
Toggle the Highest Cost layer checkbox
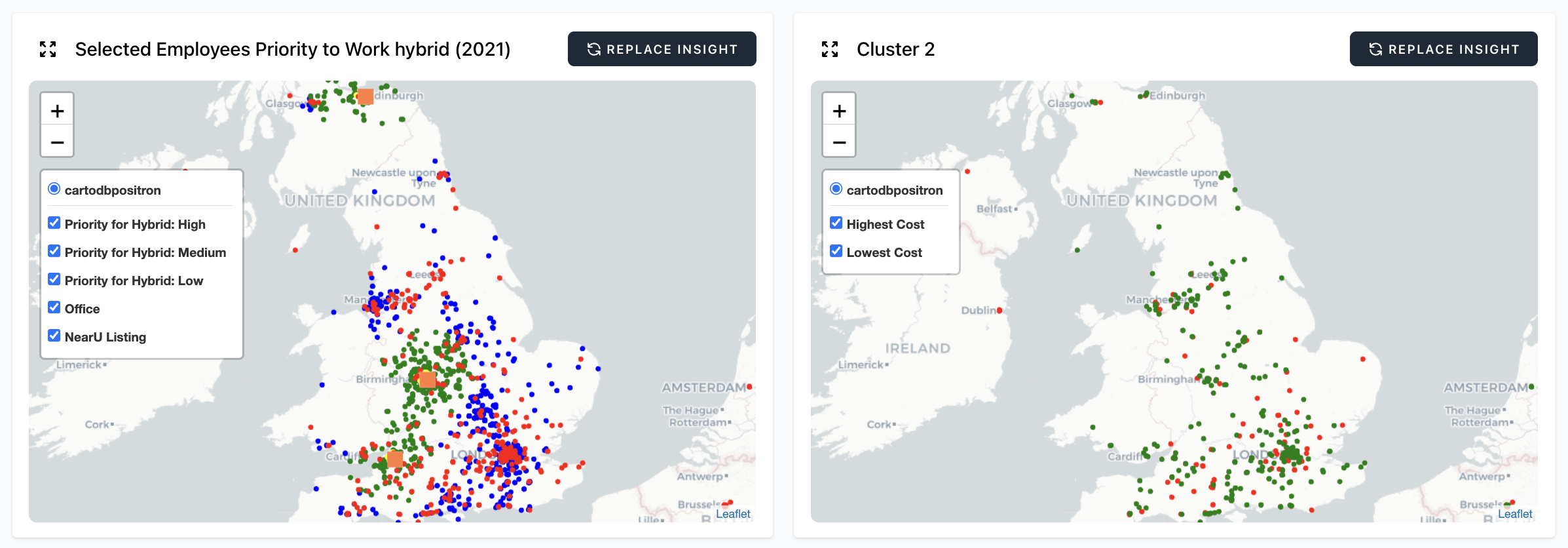(x=836, y=224)
